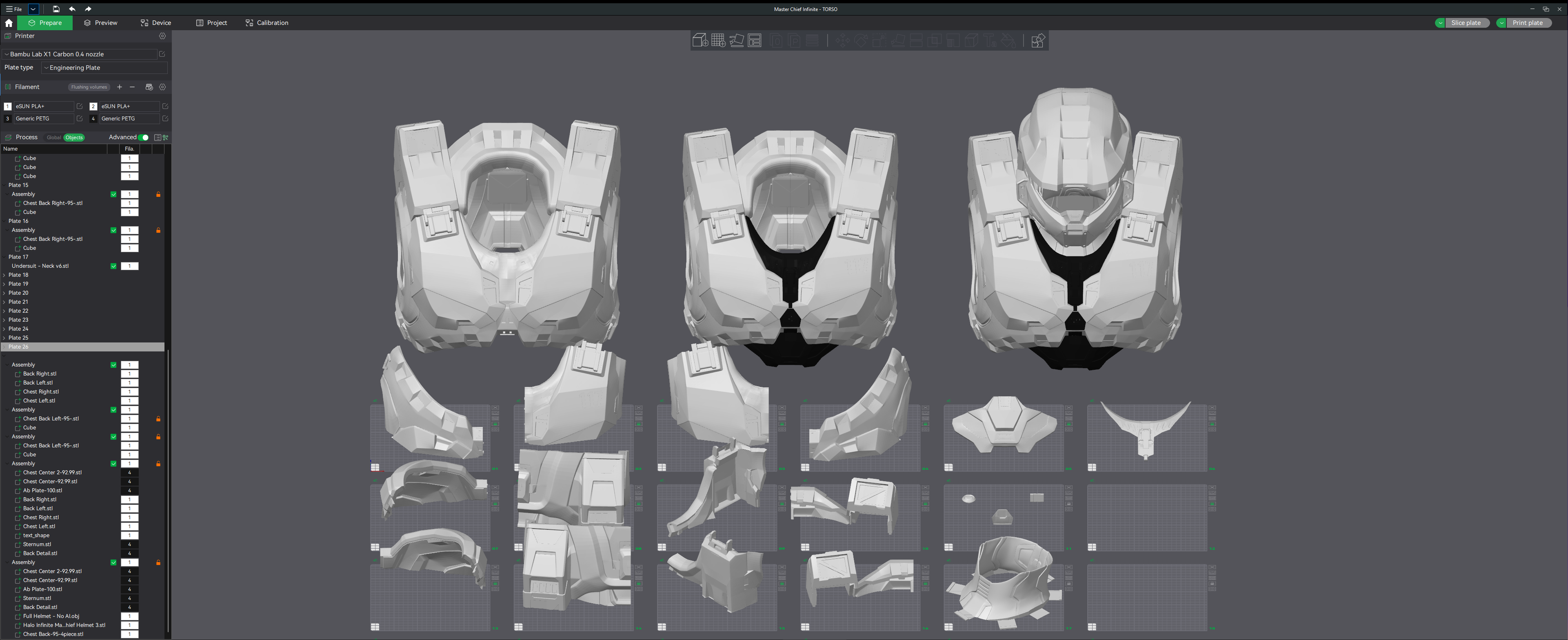This screenshot has height=640, width=1568.
Task: Click the Arrange all objects icon
Action: (x=755, y=41)
